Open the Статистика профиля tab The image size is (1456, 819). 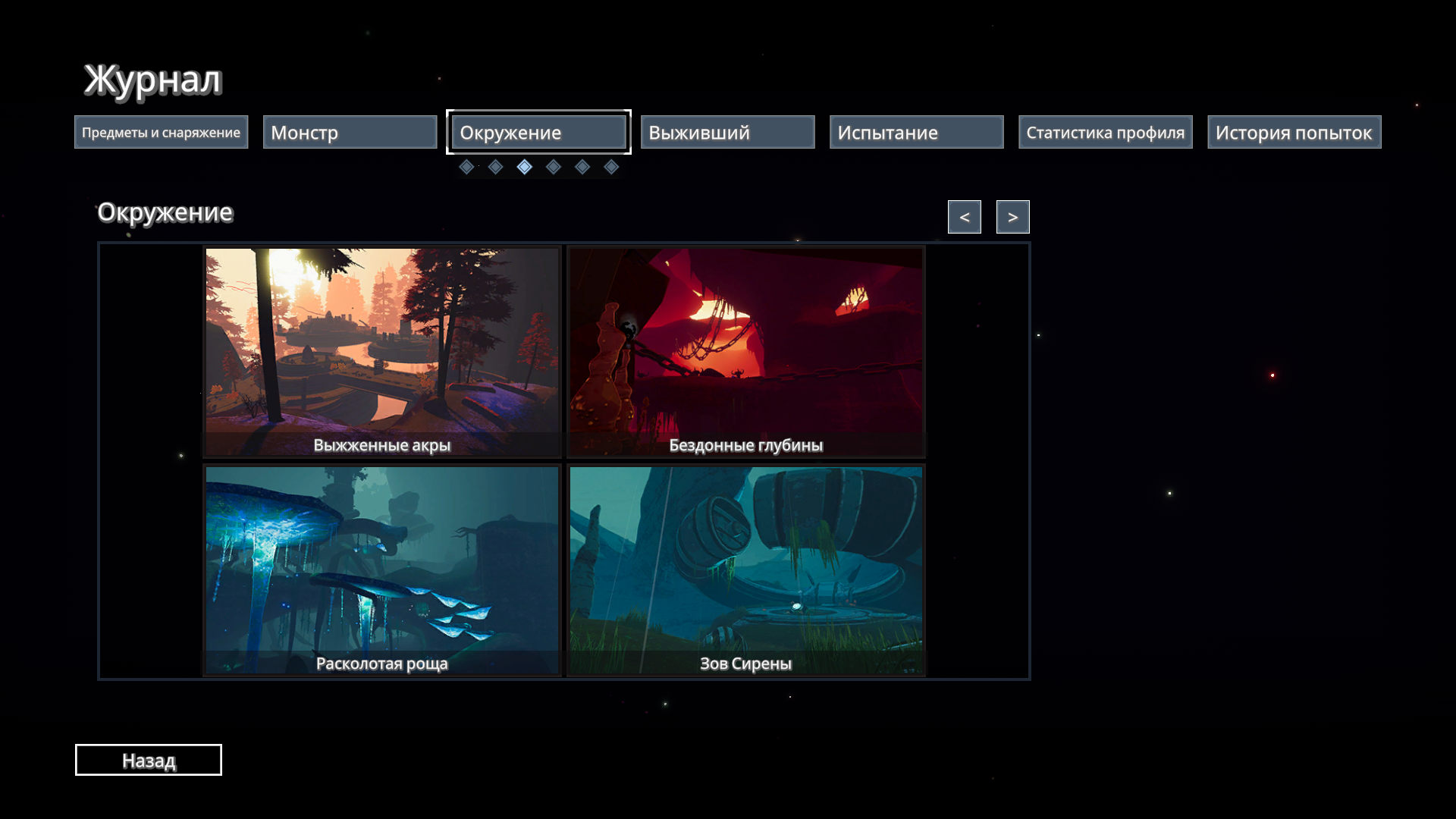point(1105,133)
